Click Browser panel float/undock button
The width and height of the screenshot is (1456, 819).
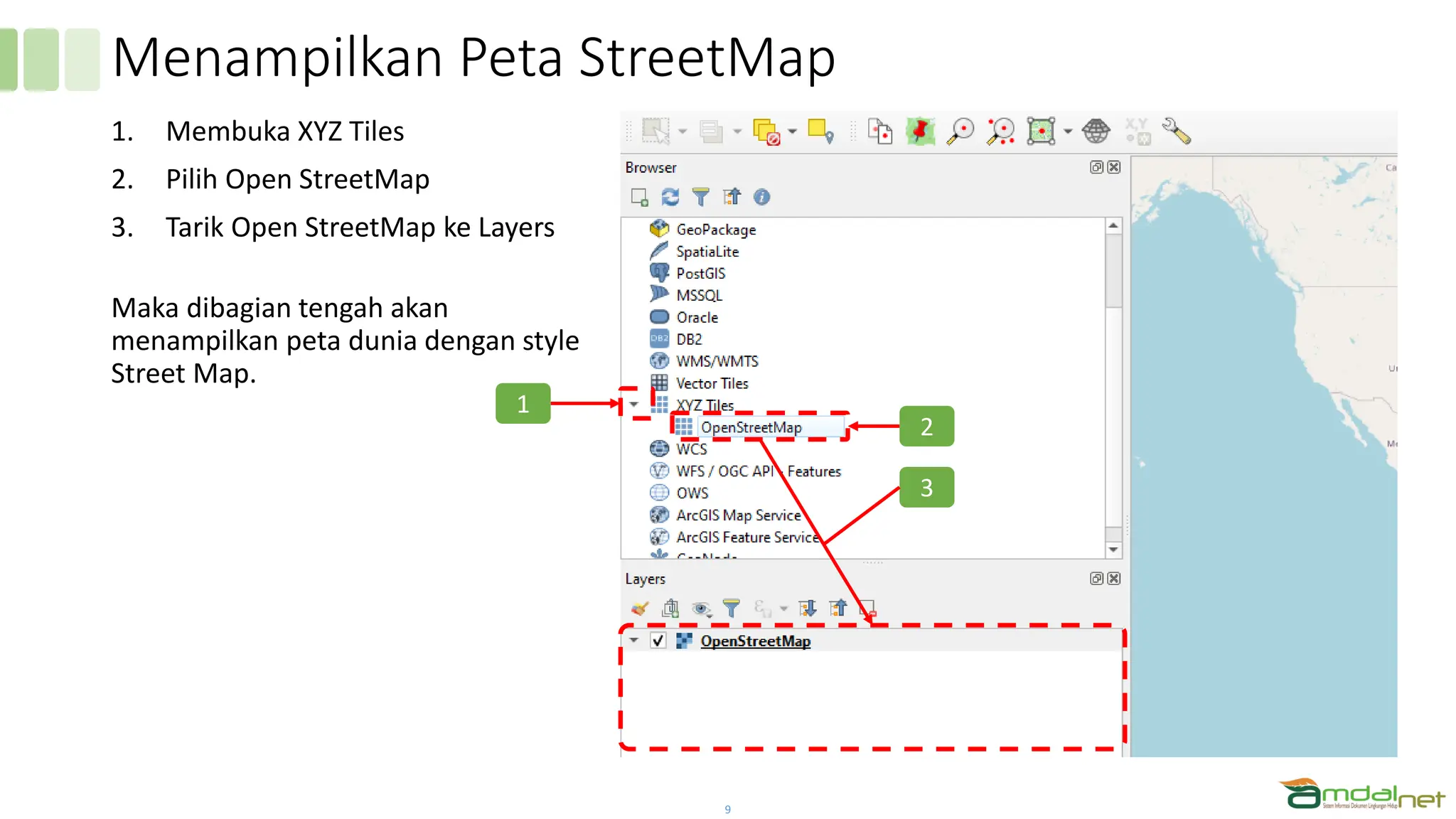pyautogui.click(x=1096, y=167)
